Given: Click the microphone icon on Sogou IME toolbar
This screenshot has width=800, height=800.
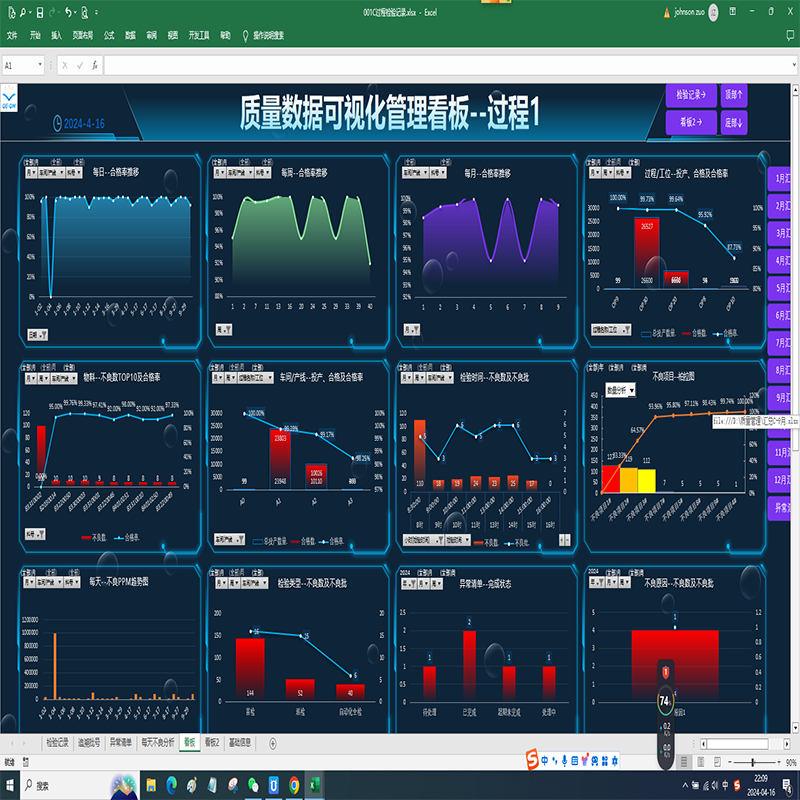Looking at the screenshot, I should coord(564,761).
